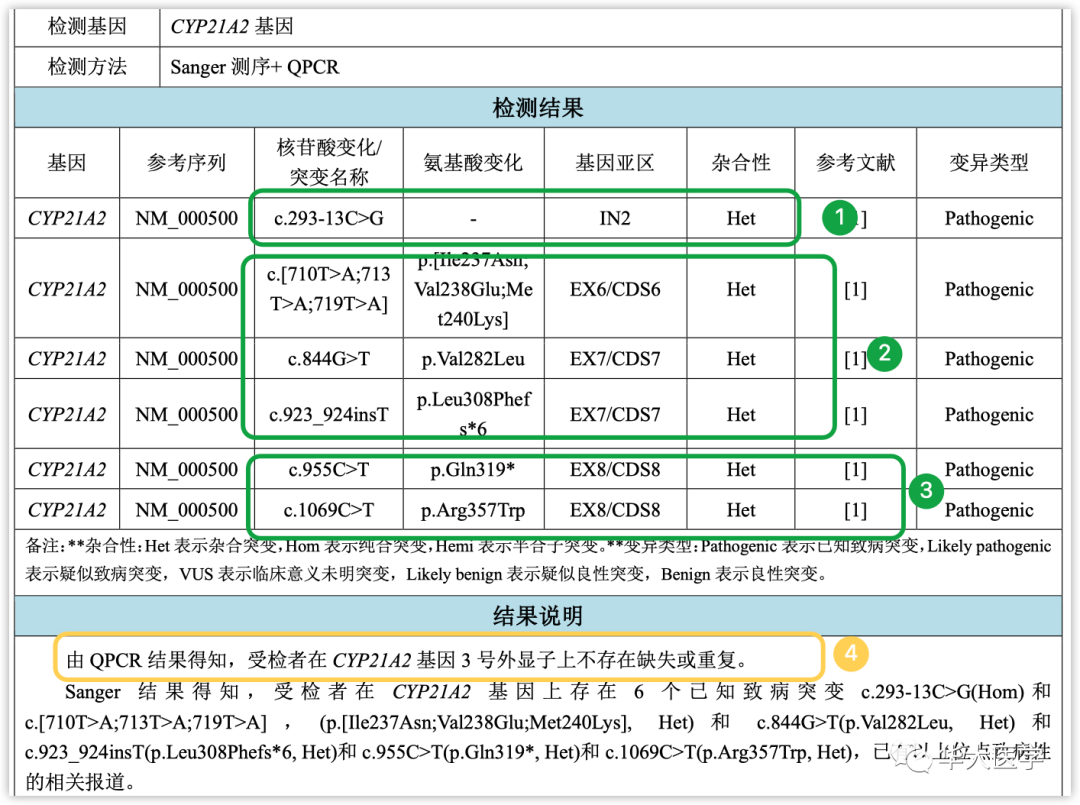Click reference [1] in the c.955C>T row
Viewport: 1080px width, 805px height.
point(855,470)
